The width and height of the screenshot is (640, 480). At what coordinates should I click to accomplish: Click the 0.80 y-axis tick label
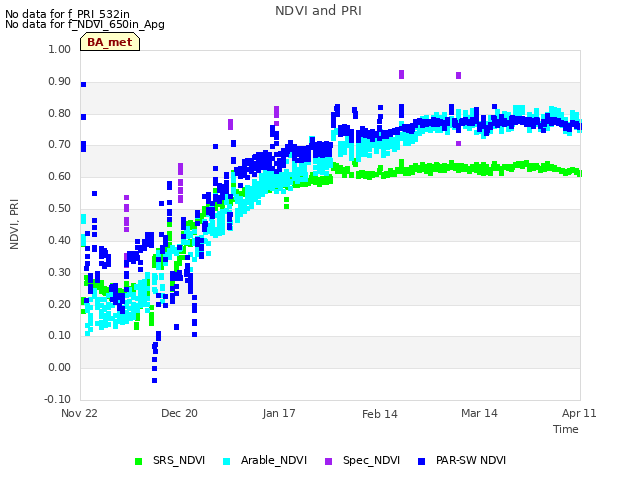point(60,113)
